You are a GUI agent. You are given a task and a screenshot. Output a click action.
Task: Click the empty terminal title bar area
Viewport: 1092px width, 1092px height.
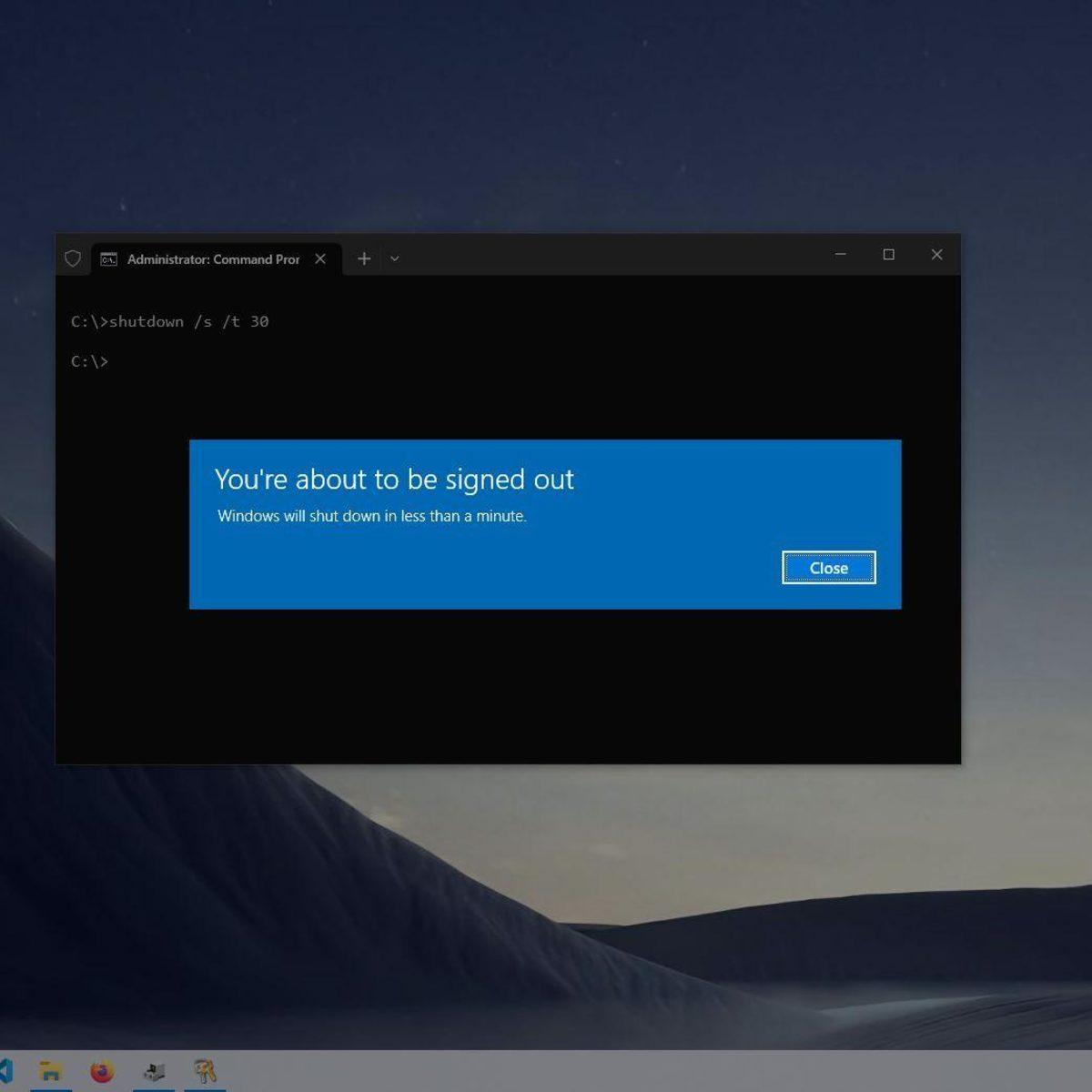pos(610,257)
